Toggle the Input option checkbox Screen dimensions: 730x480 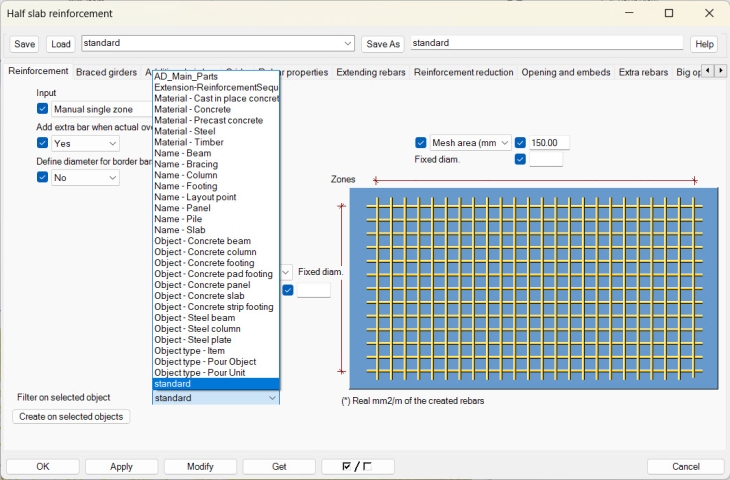(x=42, y=108)
